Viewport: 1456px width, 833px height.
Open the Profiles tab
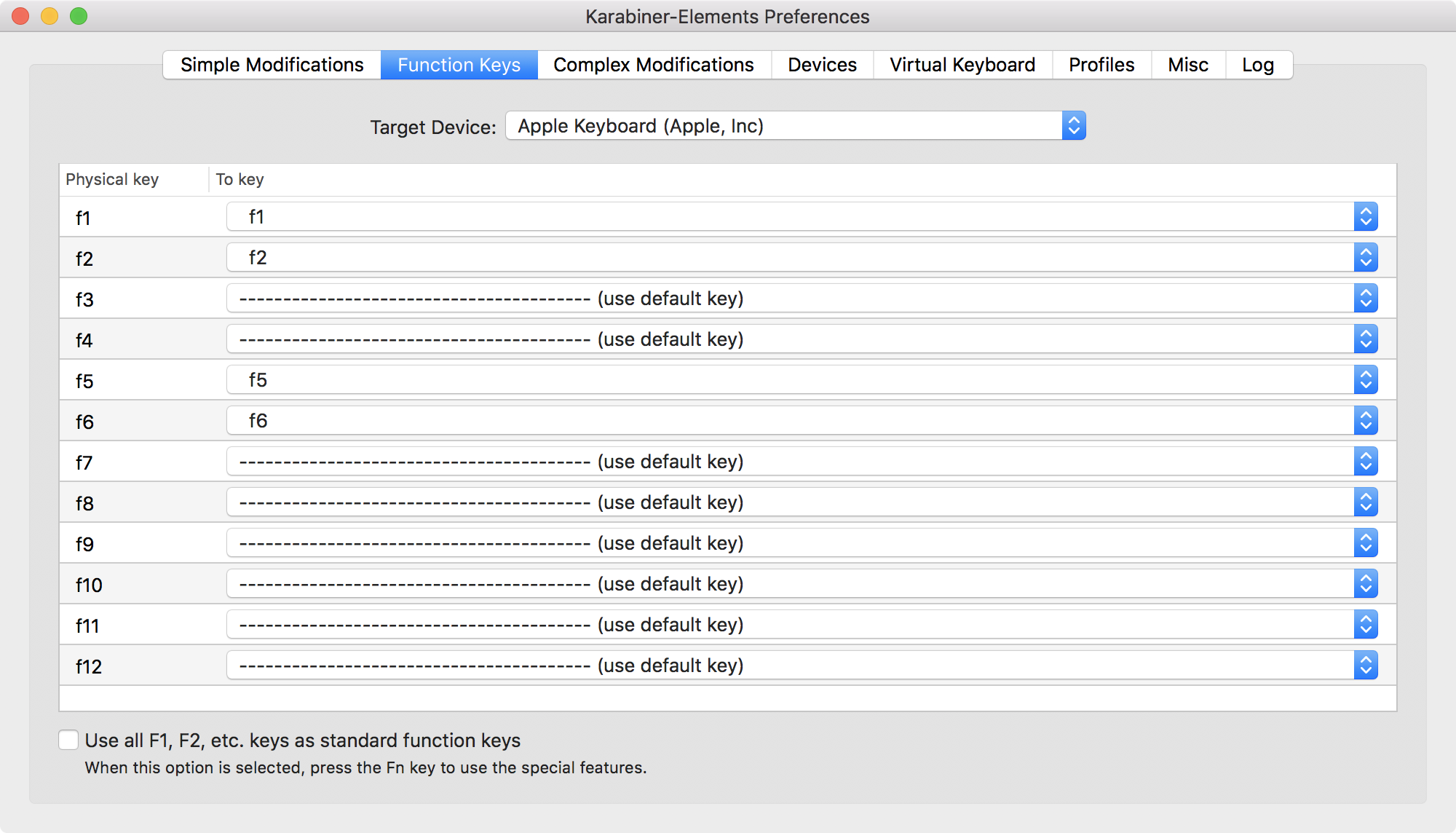coord(1101,65)
